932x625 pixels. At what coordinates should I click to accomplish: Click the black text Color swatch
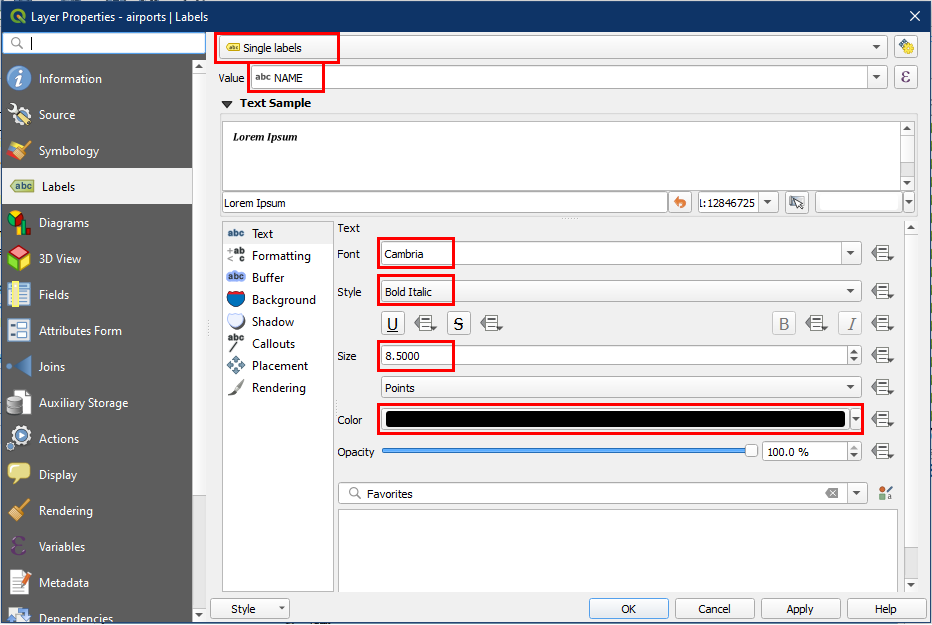click(x=614, y=420)
